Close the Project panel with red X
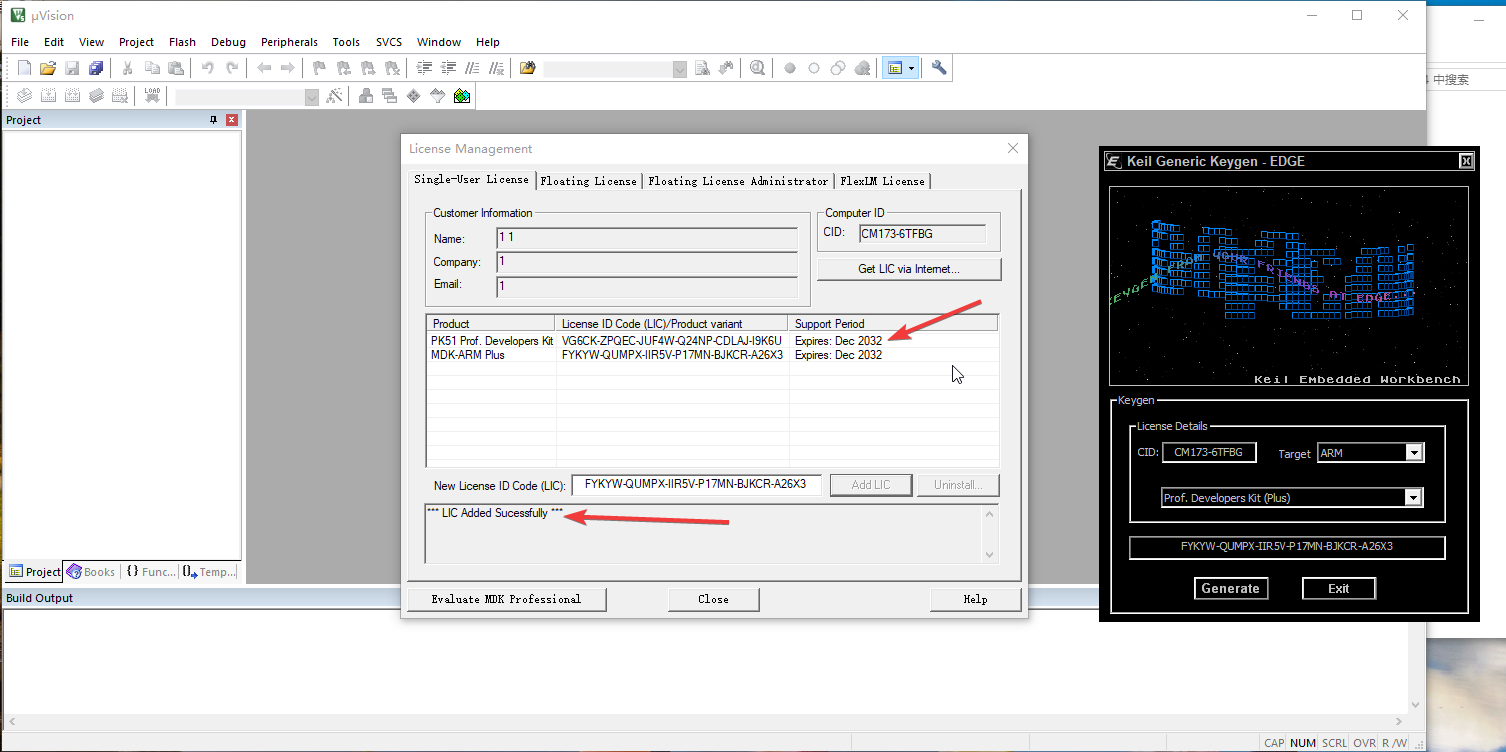This screenshot has height=752, width=1506. 232,120
